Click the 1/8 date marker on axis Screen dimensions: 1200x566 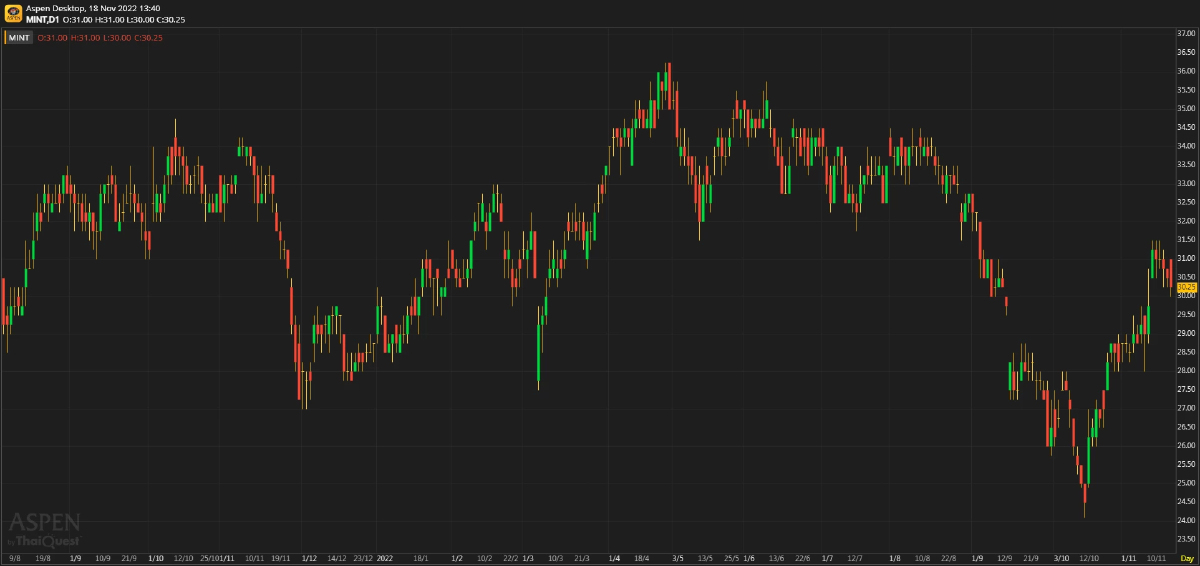(895, 558)
